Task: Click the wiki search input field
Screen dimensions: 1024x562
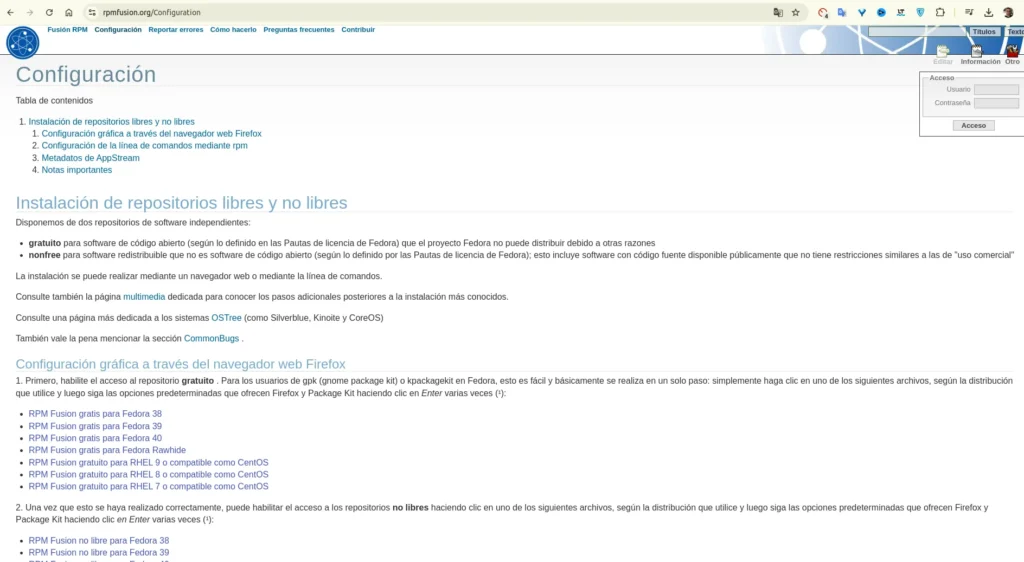Action: pyautogui.click(x=917, y=31)
